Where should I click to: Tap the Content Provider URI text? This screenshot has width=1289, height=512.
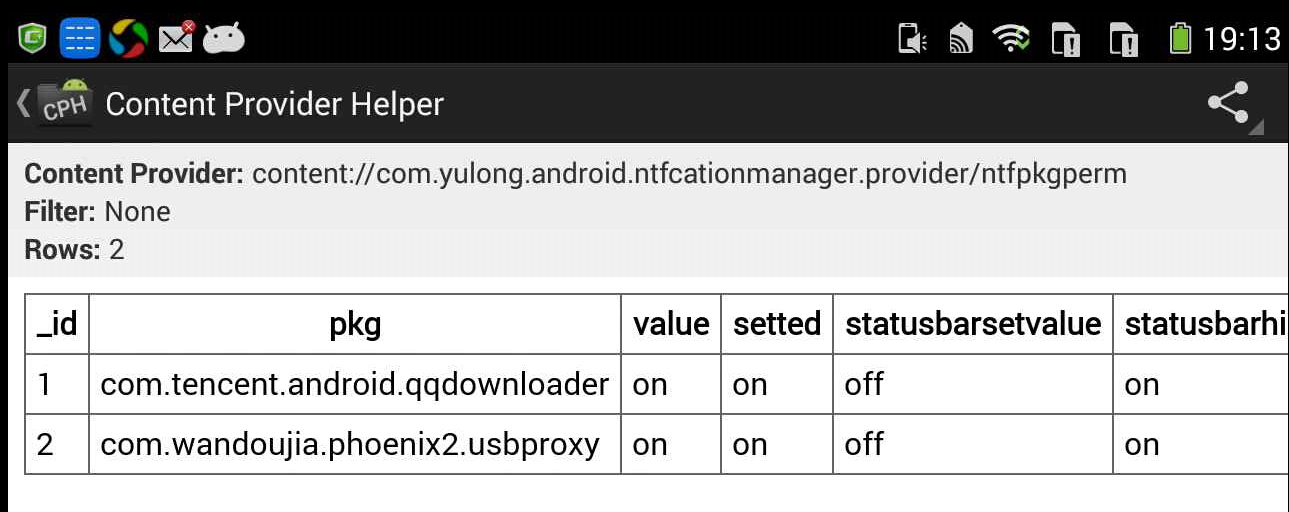[689, 174]
